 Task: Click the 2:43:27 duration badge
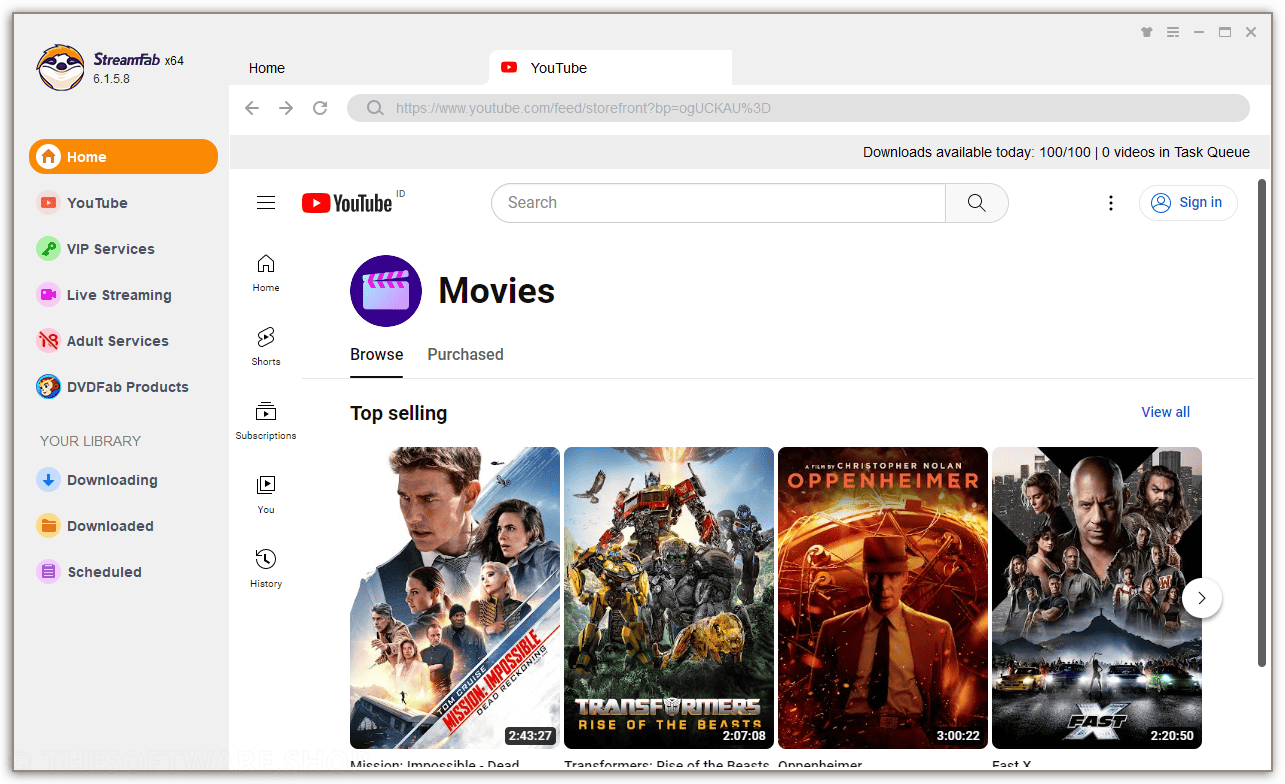pyautogui.click(x=530, y=735)
